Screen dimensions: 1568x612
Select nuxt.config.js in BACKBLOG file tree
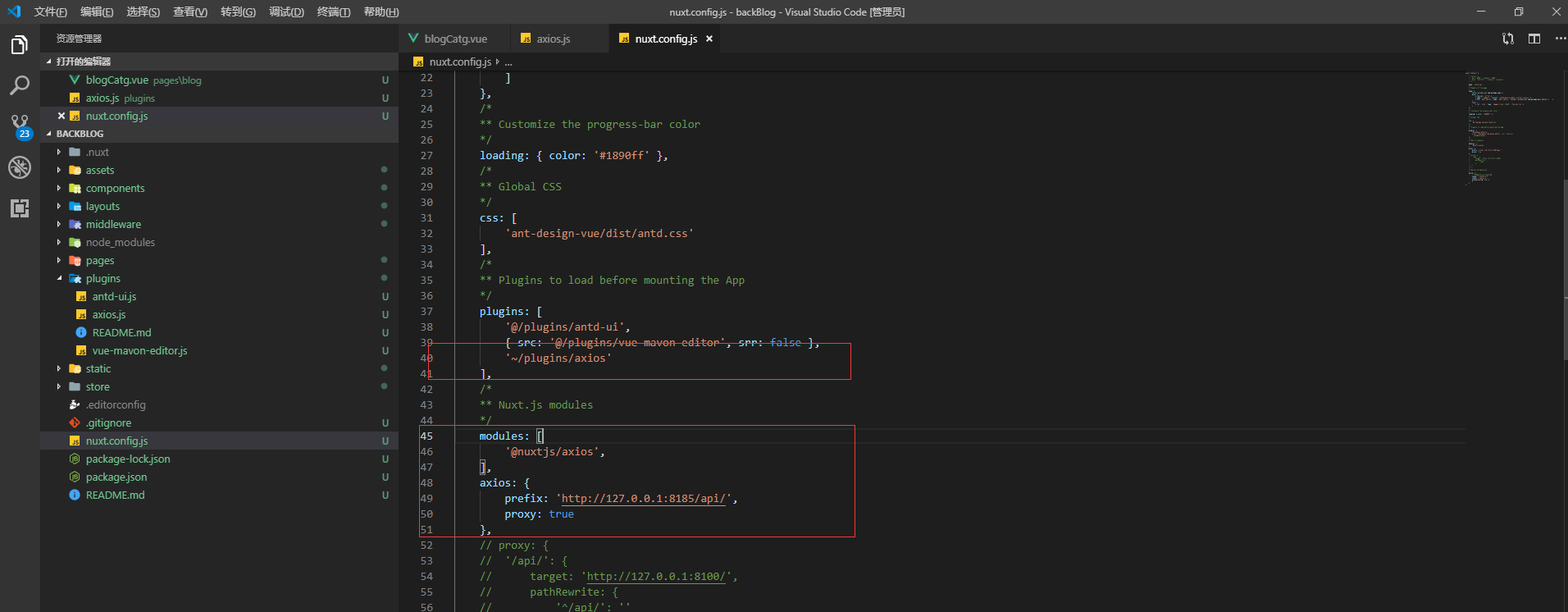[x=219, y=441]
